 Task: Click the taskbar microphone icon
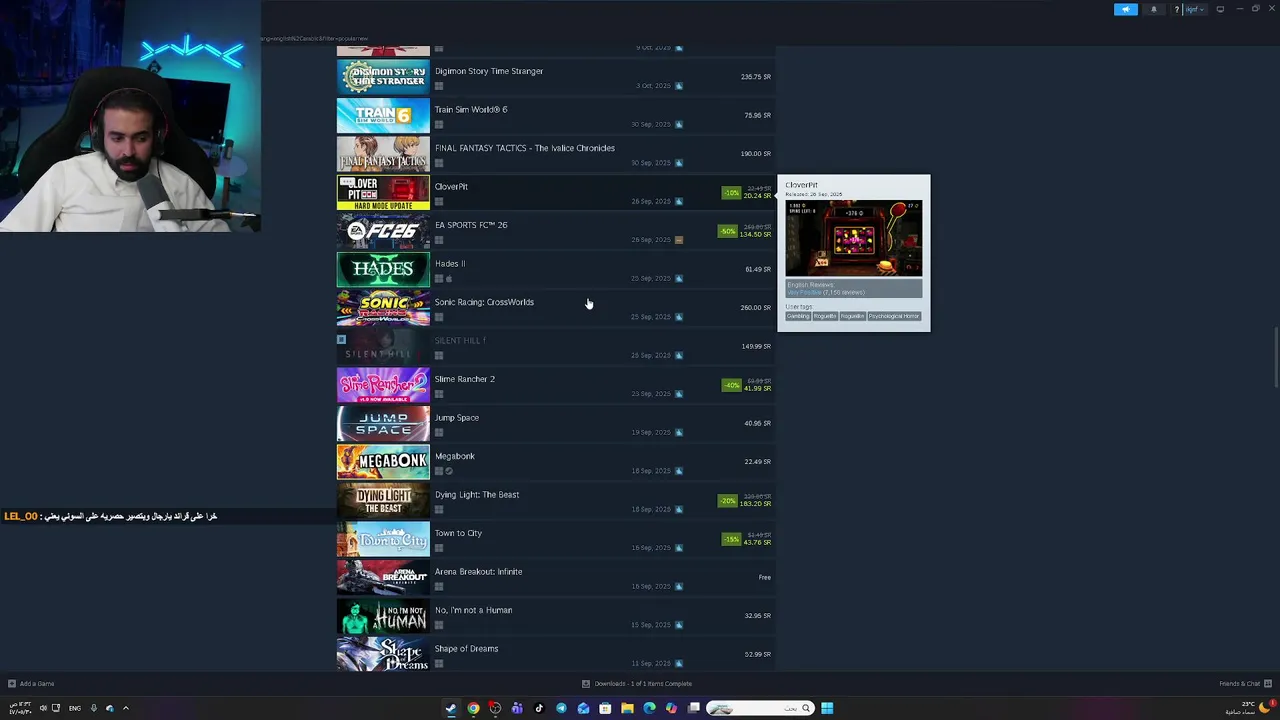click(x=94, y=708)
